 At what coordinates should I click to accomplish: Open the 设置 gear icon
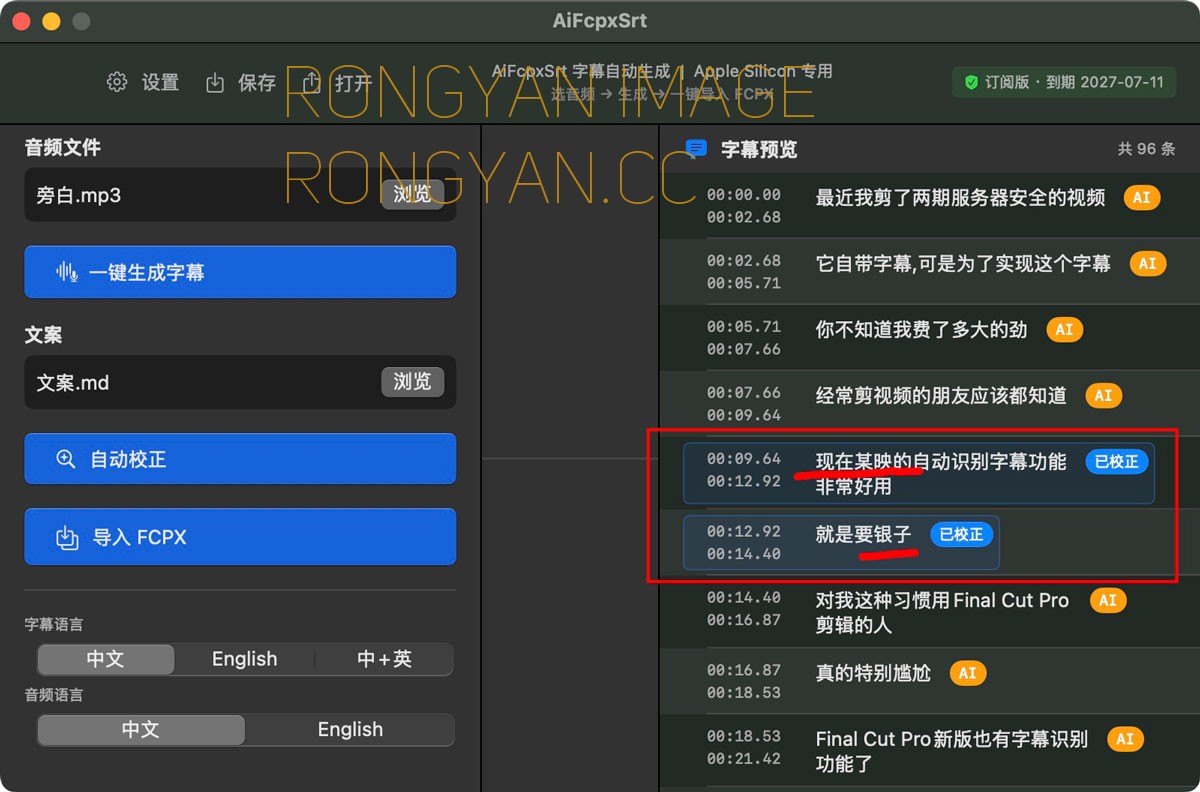pyautogui.click(x=117, y=82)
